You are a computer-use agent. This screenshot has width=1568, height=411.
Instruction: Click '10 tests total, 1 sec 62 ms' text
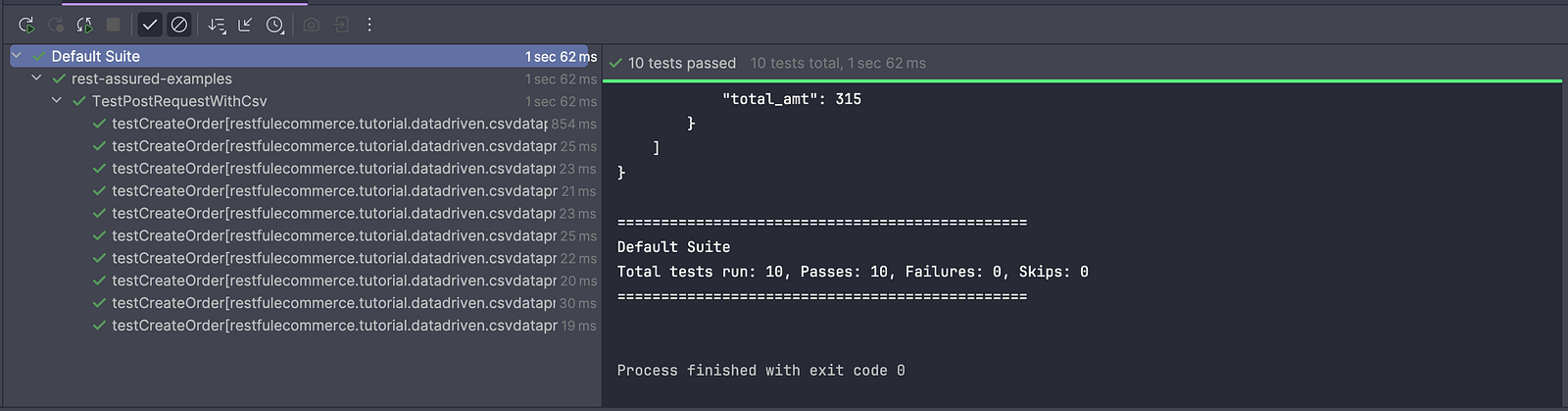(x=838, y=63)
